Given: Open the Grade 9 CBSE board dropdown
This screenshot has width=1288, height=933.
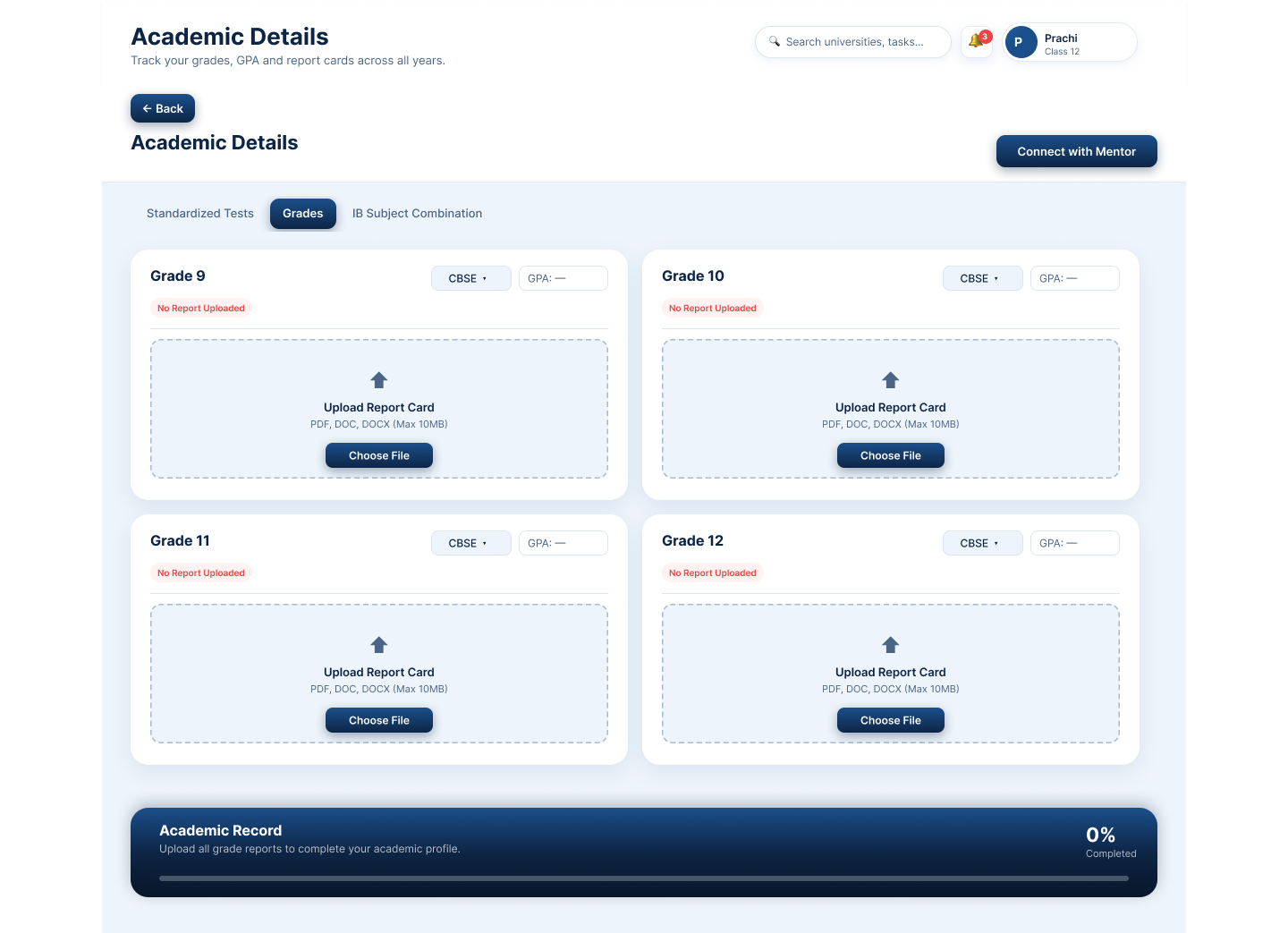Looking at the screenshot, I should click(x=471, y=278).
